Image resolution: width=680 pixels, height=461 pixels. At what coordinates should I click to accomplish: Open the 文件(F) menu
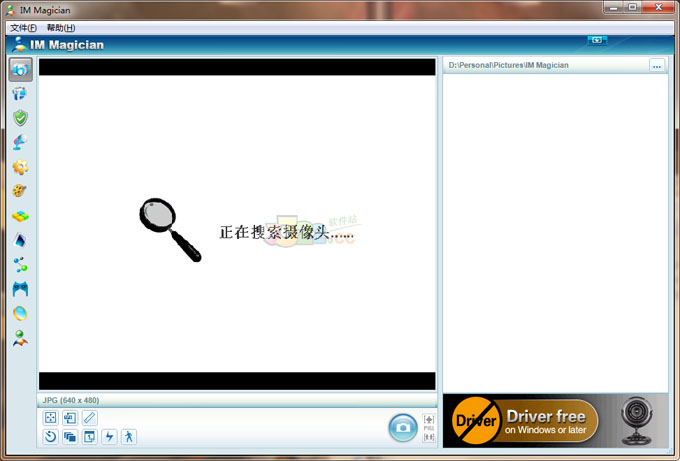point(23,28)
